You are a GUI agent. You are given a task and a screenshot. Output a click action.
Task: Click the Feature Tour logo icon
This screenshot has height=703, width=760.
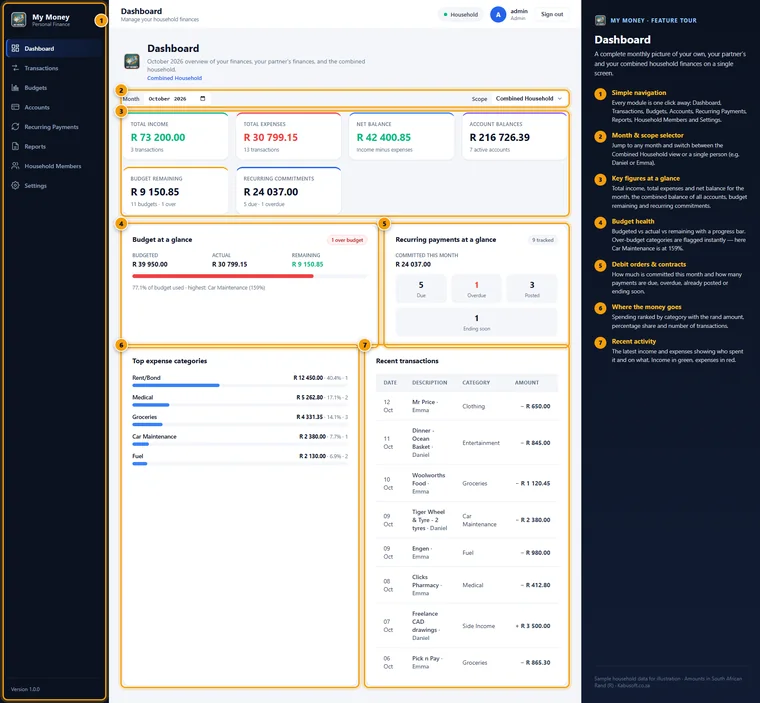click(600, 20)
